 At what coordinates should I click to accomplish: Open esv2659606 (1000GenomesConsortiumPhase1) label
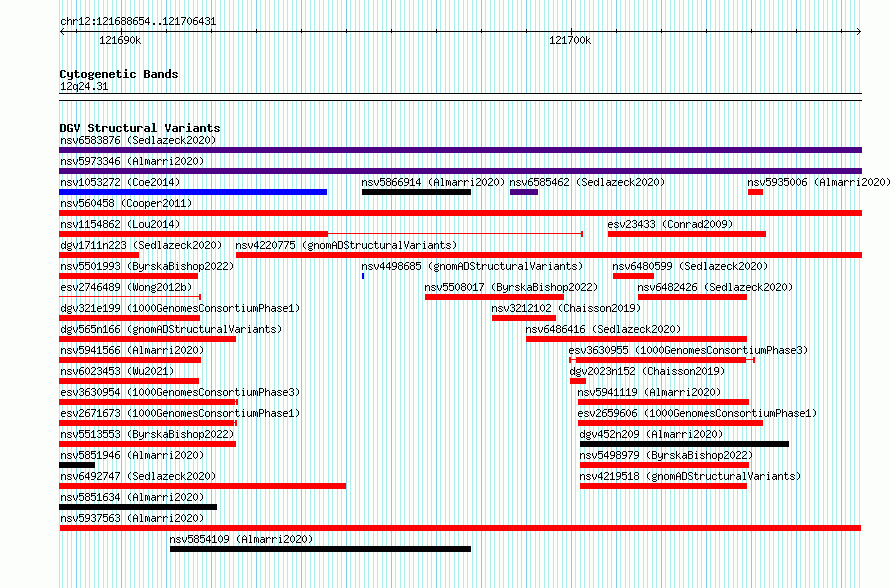(697, 413)
